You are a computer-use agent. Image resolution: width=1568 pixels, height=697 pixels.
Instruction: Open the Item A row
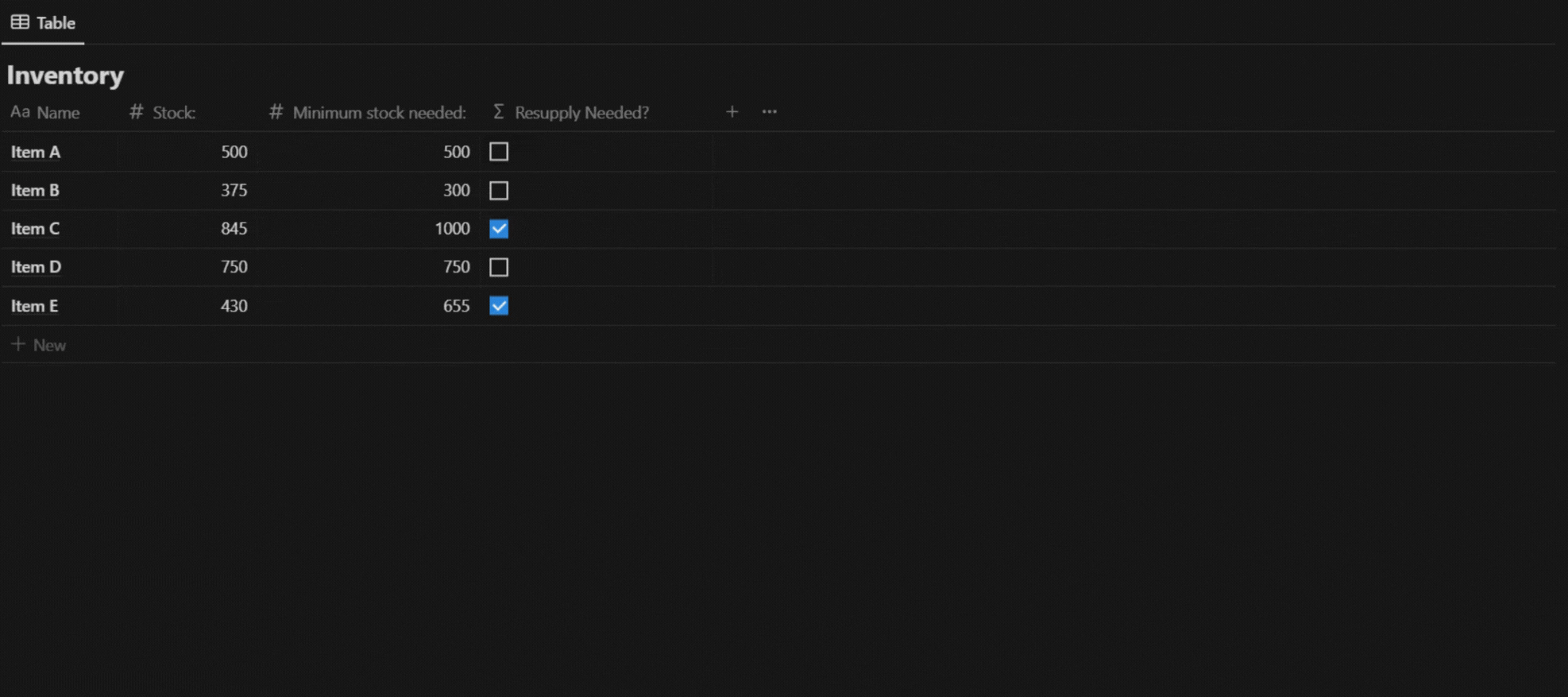coord(36,152)
